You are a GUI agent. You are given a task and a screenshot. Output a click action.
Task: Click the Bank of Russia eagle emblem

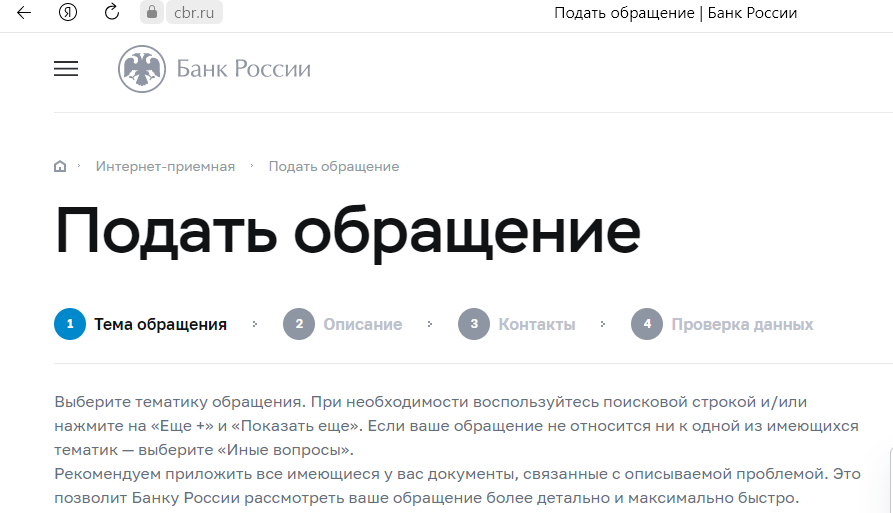pyautogui.click(x=142, y=69)
